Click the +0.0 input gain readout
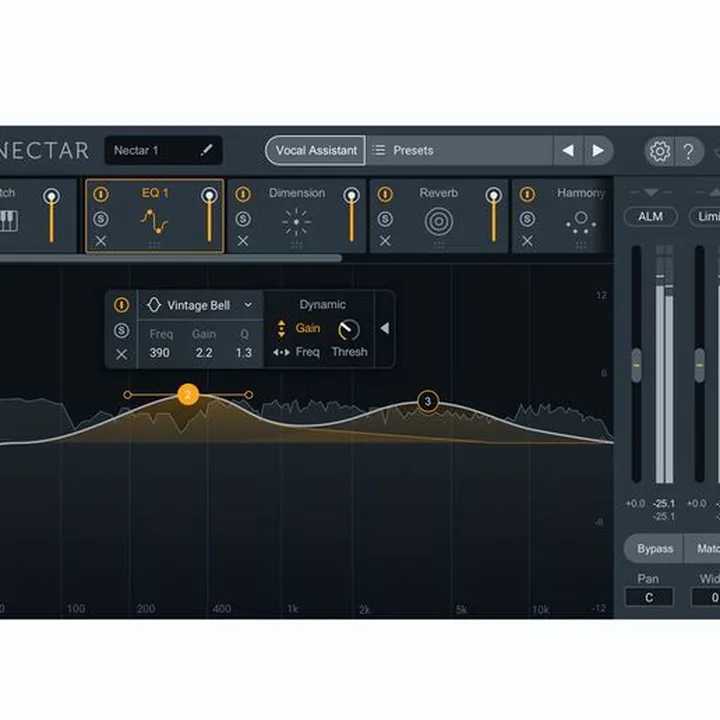The image size is (720, 720). click(x=636, y=504)
